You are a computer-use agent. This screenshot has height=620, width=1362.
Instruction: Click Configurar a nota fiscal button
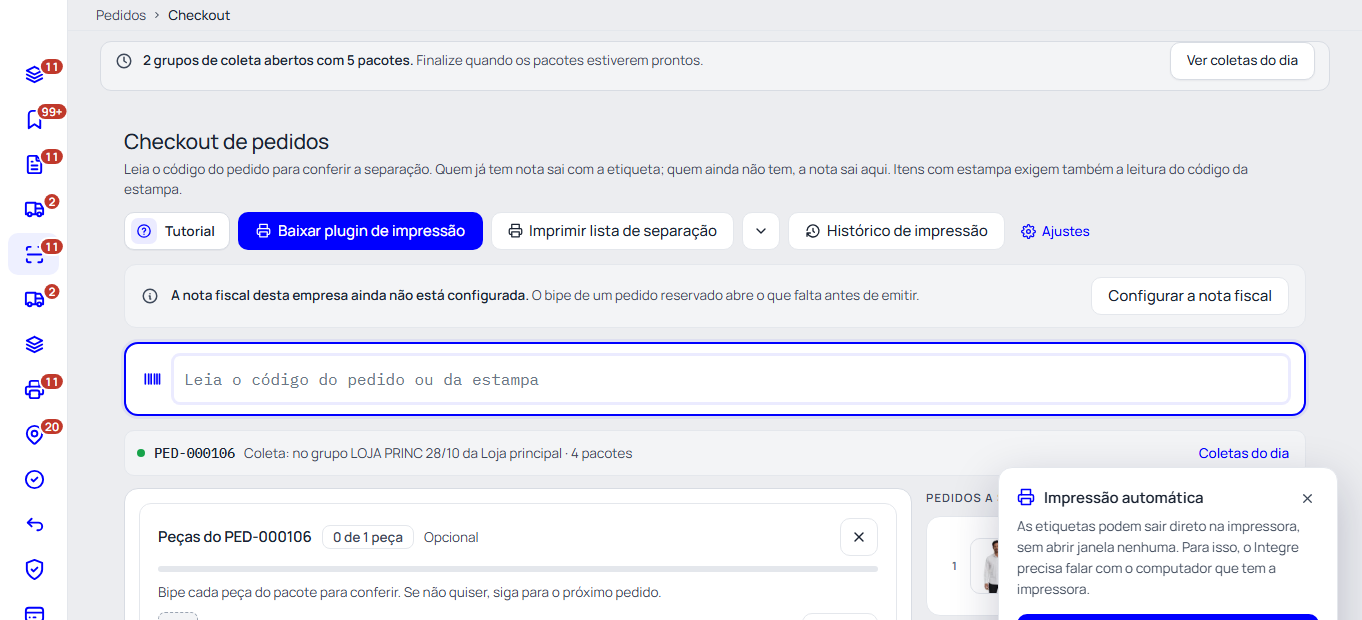[x=1190, y=296]
